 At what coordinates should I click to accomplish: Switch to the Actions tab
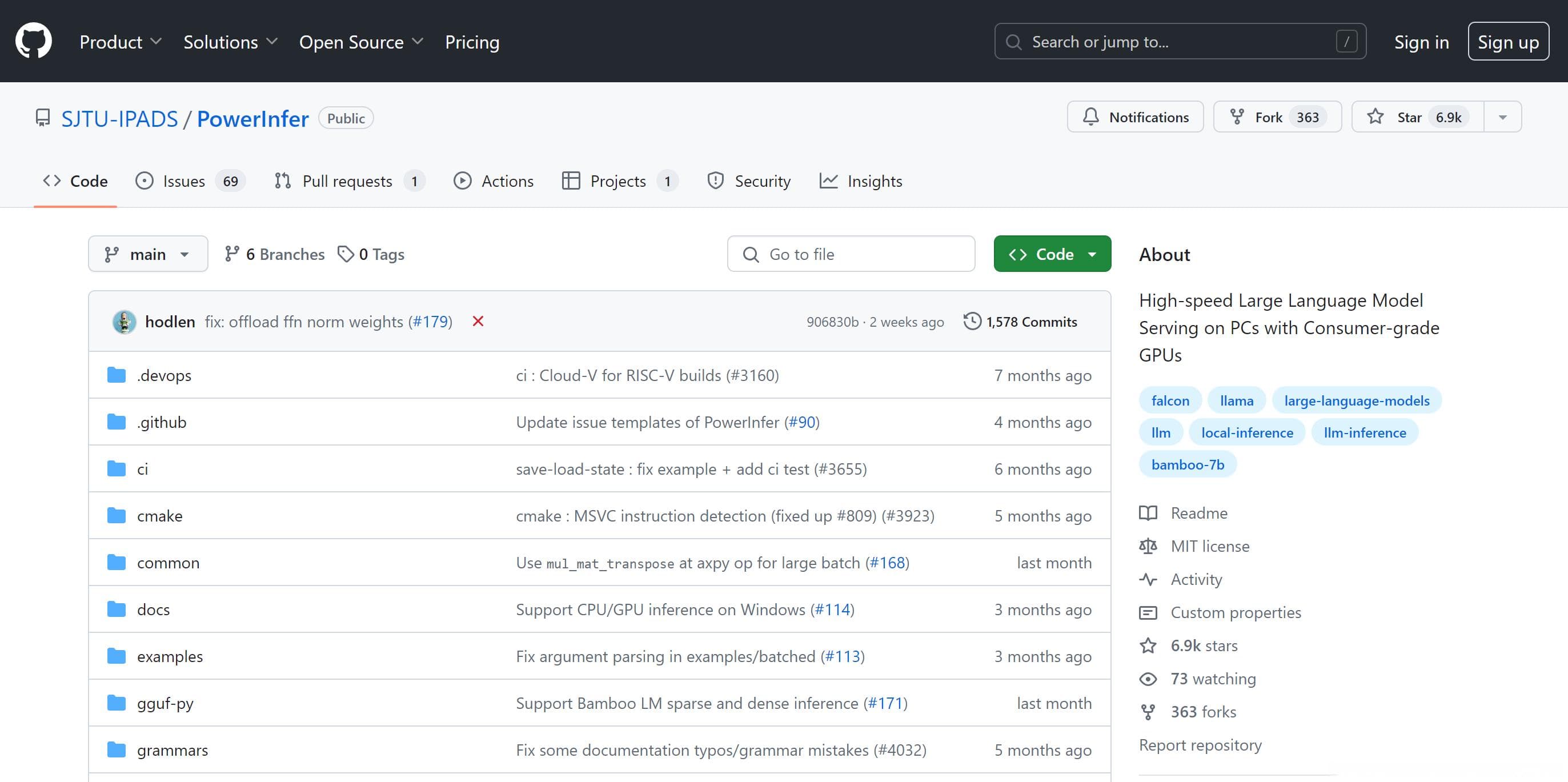click(x=494, y=181)
